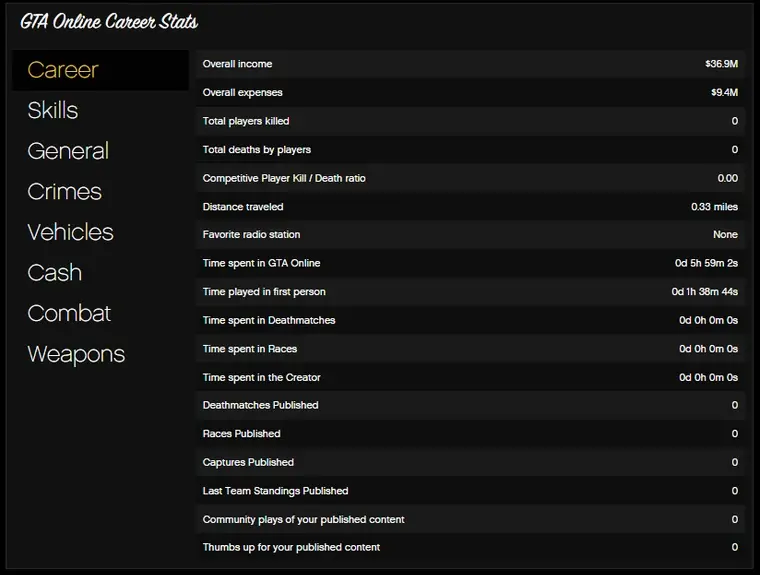Show the Vehicles stats section
This screenshot has width=760, height=575.
(71, 232)
